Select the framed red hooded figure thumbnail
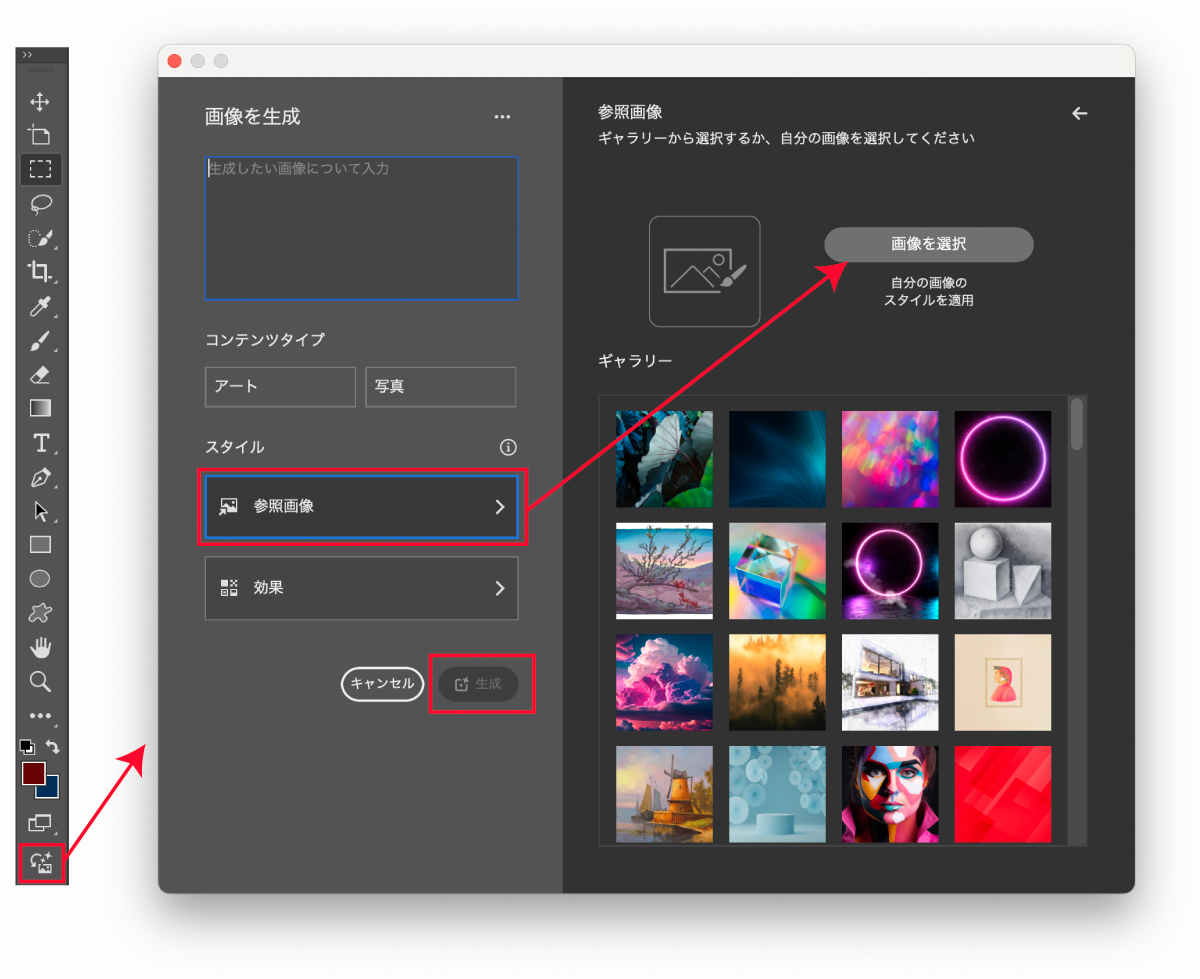This screenshot has height=979, width=1200. [1003, 683]
